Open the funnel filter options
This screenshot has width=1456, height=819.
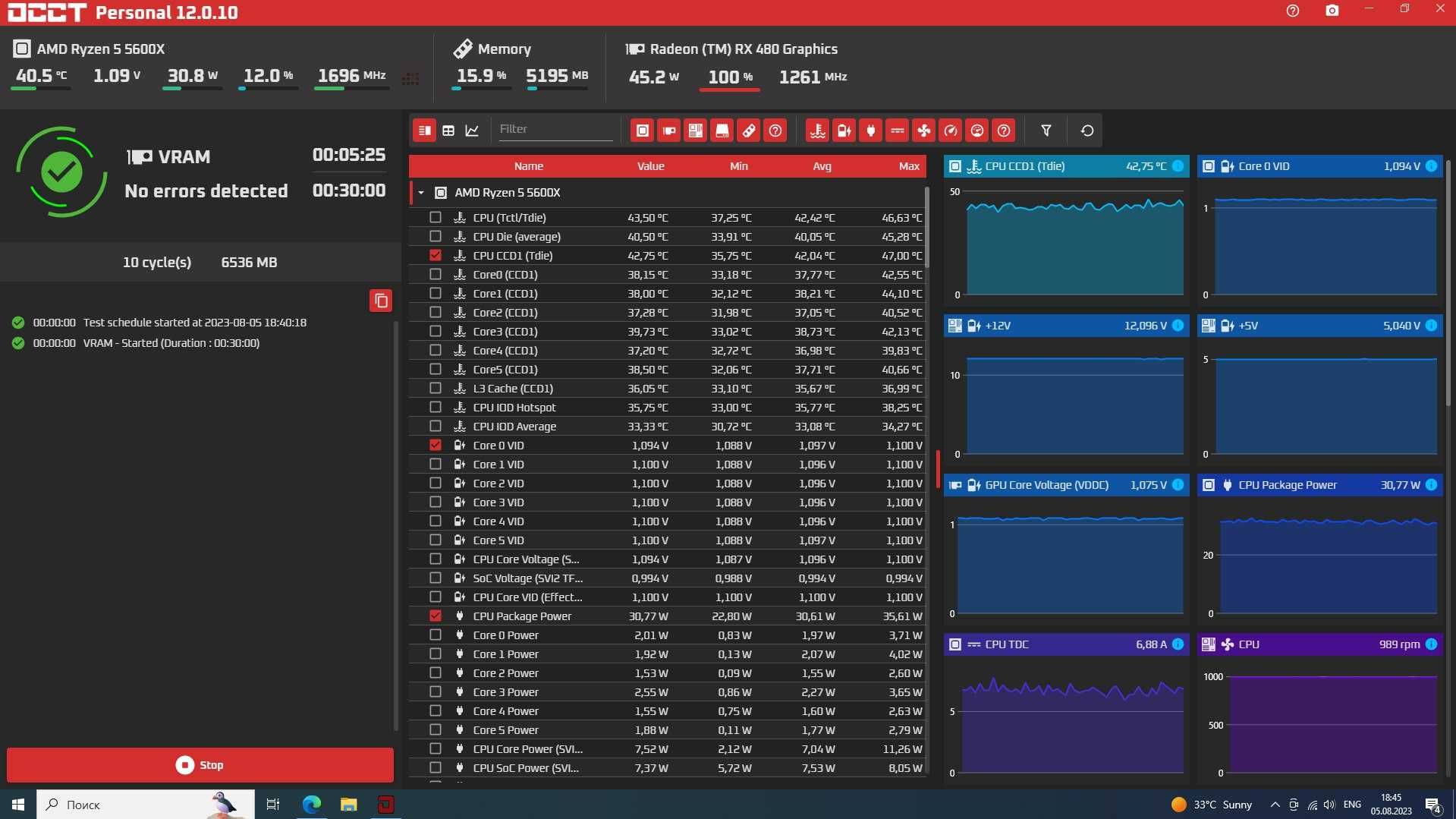[x=1046, y=131]
